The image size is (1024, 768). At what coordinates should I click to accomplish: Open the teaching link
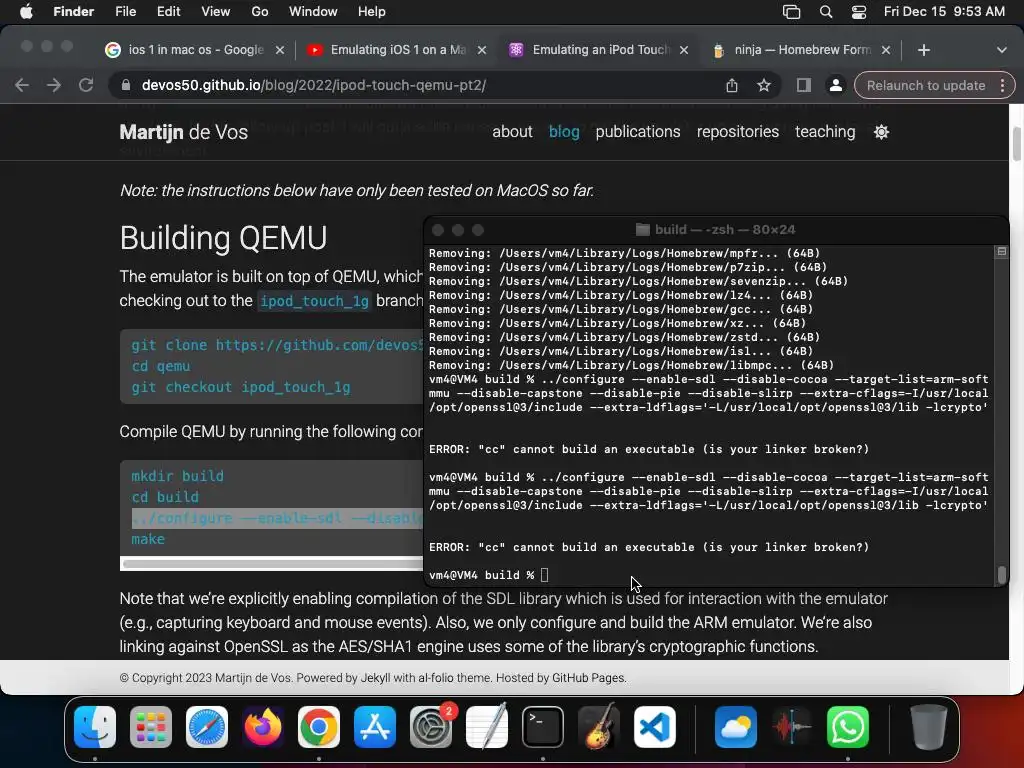825,132
